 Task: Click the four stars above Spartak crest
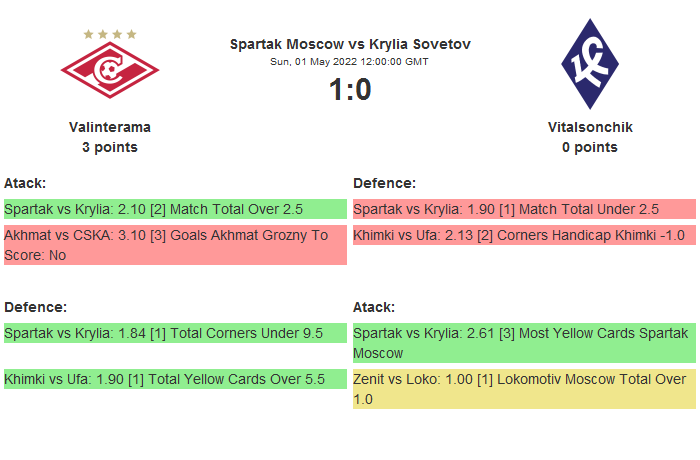[110, 34]
